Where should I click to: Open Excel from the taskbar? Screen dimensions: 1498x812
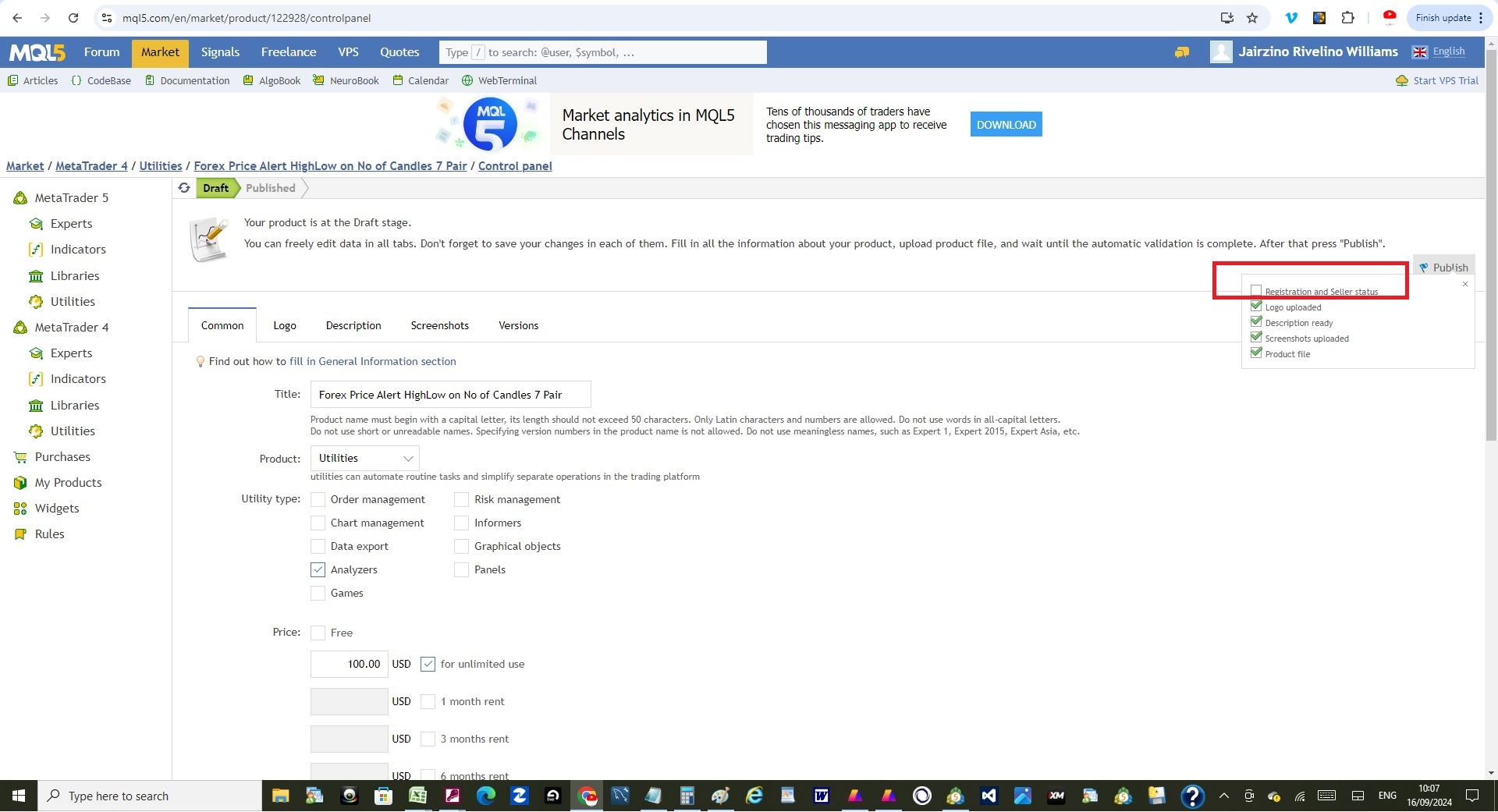(x=417, y=796)
